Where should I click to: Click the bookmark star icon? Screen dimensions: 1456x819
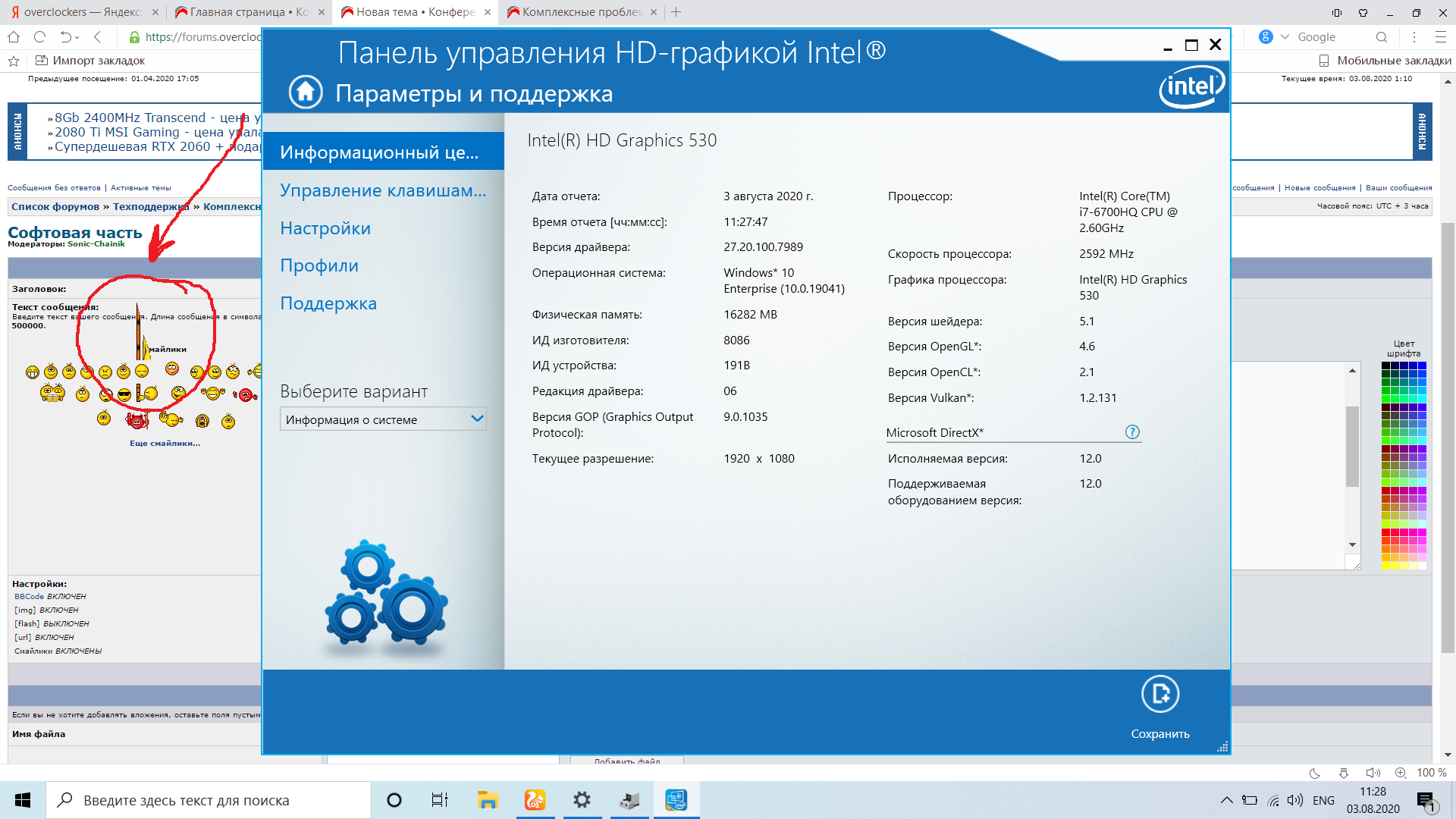point(13,61)
